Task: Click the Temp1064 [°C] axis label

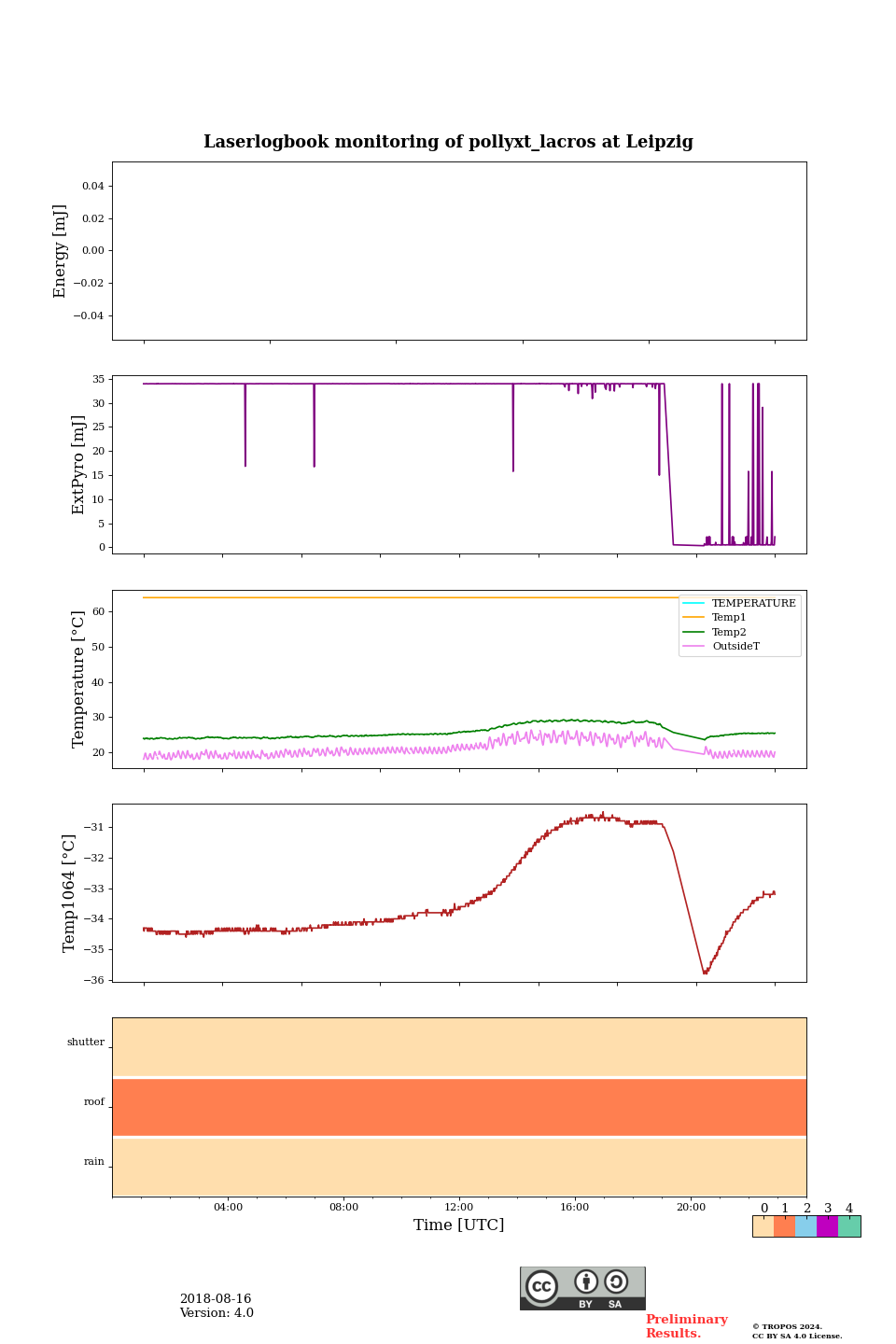Action: pos(69,893)
